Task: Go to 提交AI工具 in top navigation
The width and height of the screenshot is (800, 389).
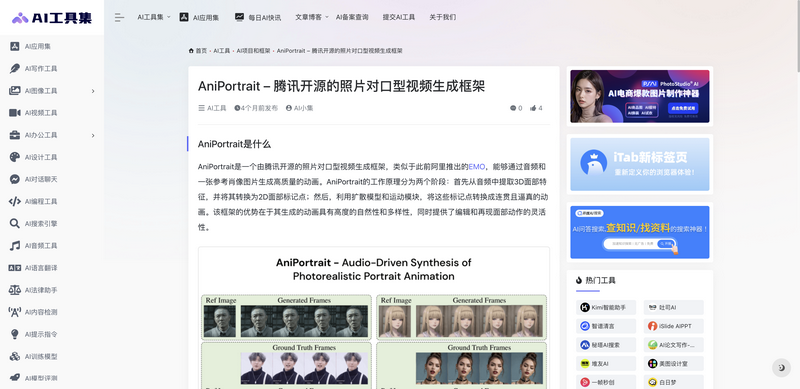Action: click(x=399, y=17)
